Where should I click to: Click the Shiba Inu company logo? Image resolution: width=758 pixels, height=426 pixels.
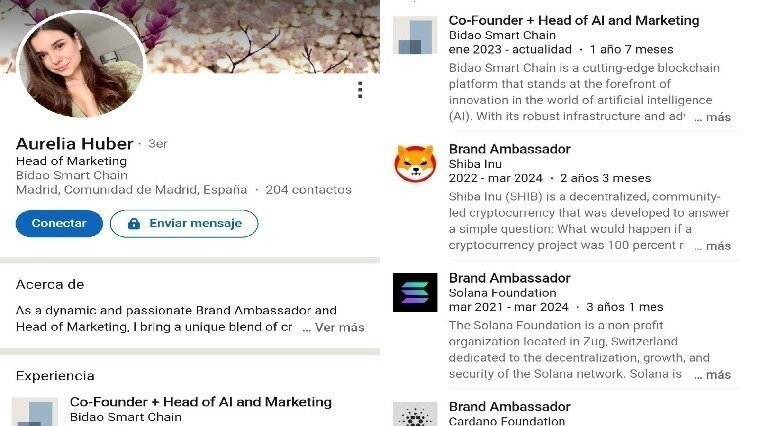[x=414, y=163]
